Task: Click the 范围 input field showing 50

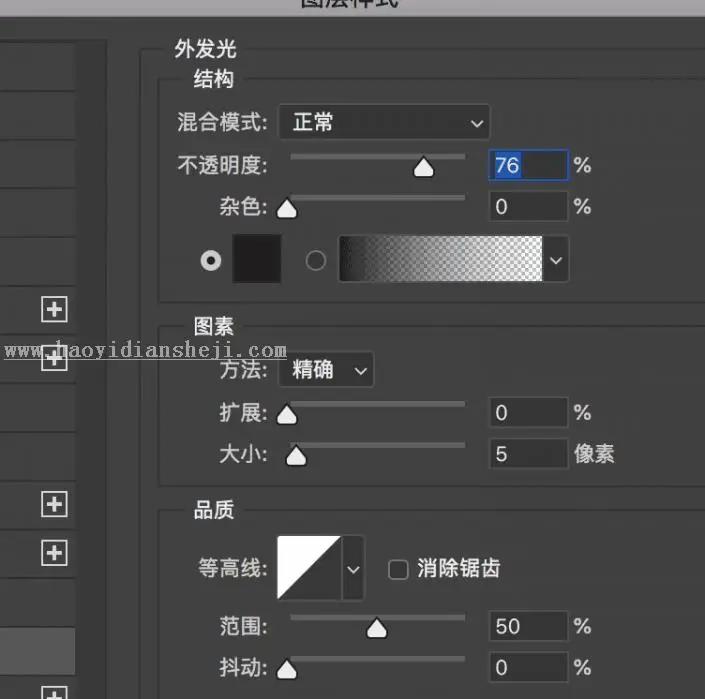Action: click(528, 626)
